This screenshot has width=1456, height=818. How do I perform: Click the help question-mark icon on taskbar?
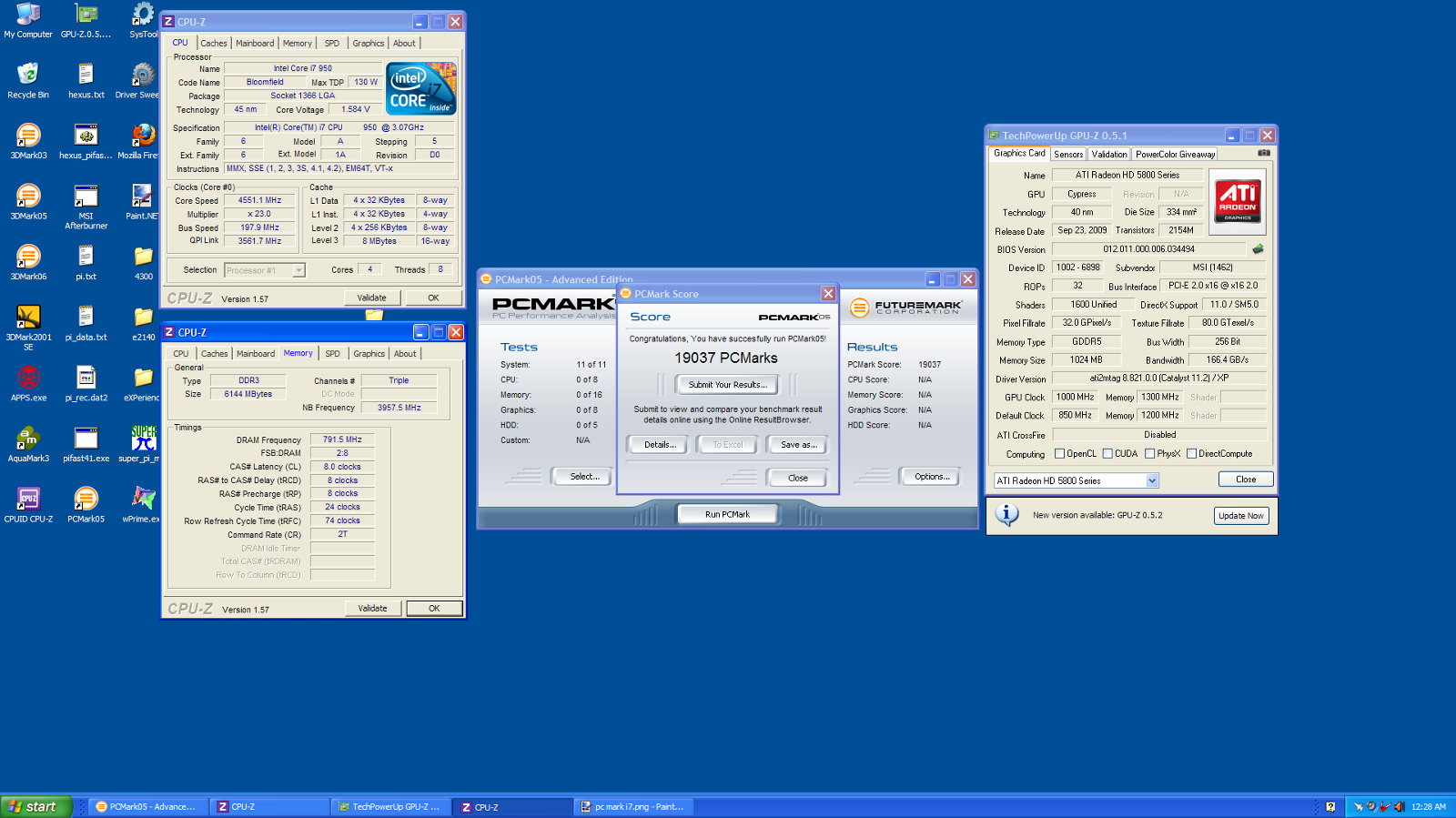pos(1330,806)
